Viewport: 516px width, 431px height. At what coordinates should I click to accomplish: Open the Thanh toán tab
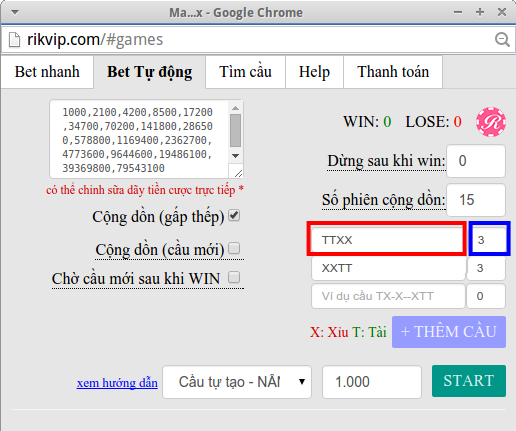[x=393, y=72]
